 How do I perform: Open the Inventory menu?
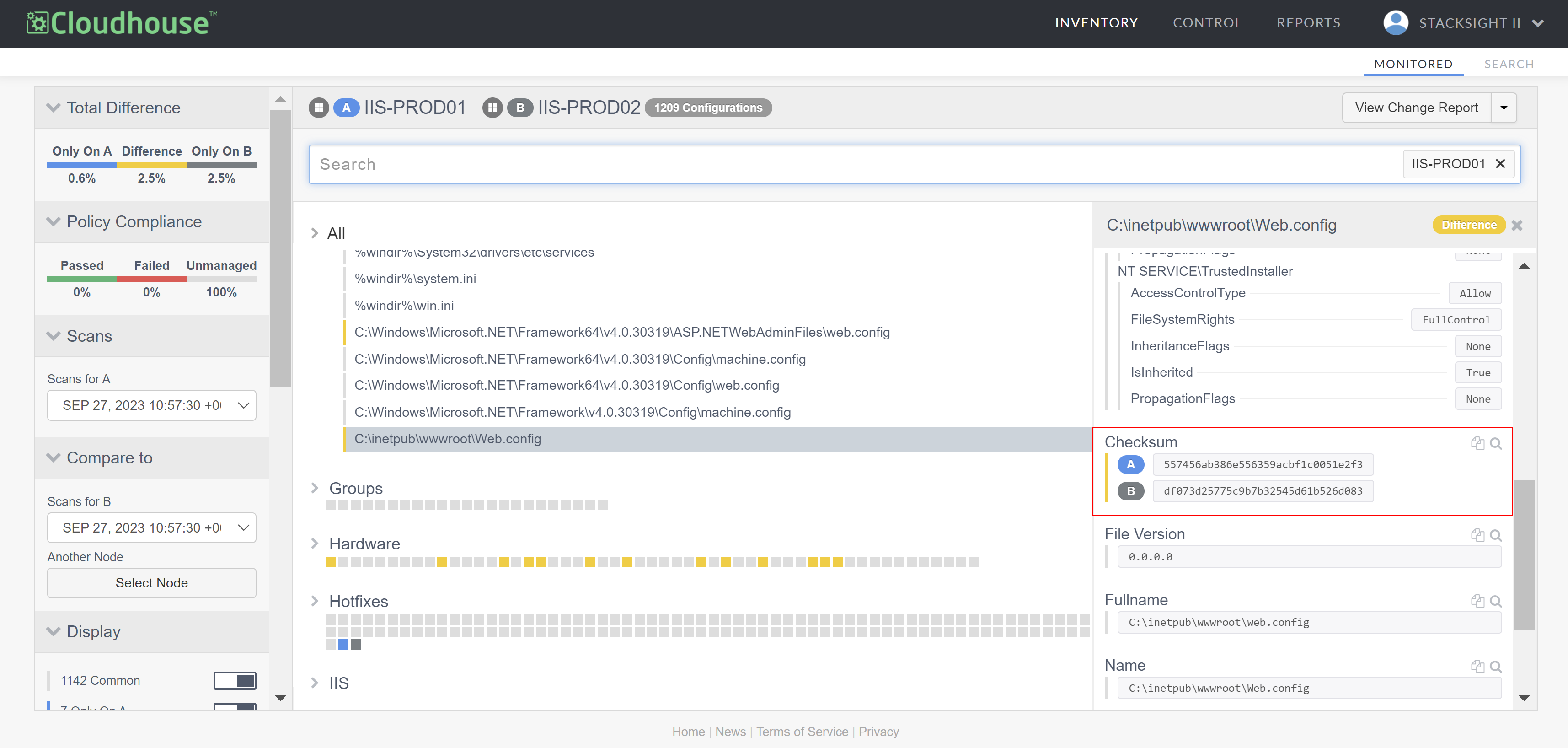pos(1096,23)
